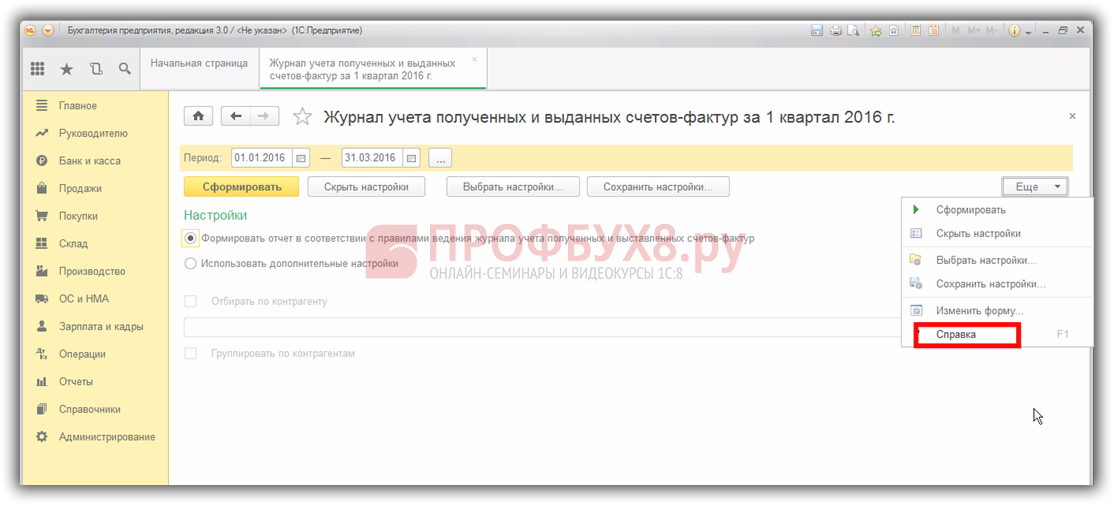This screenshot has height=505, width=1114.
Task: Click the Выбрать настройки... button
Action: click(513, 187)
